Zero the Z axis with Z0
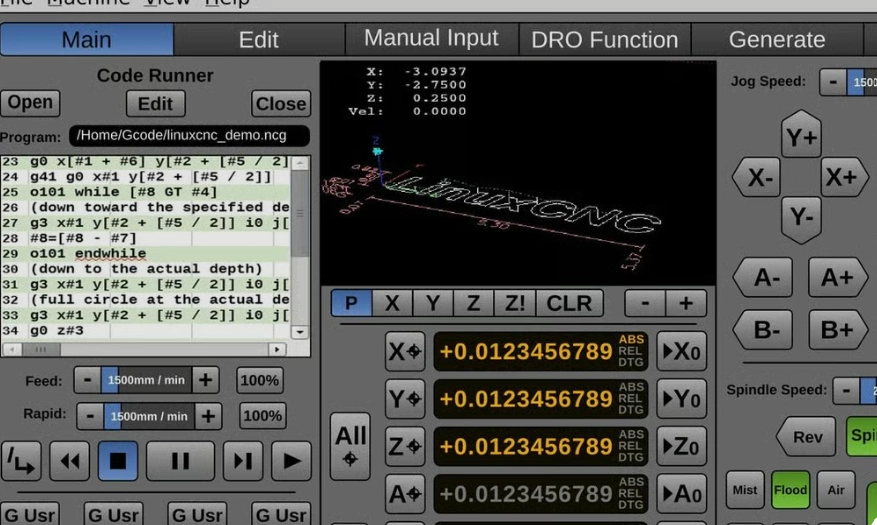 pyautogui.click(x=682, y=447)
